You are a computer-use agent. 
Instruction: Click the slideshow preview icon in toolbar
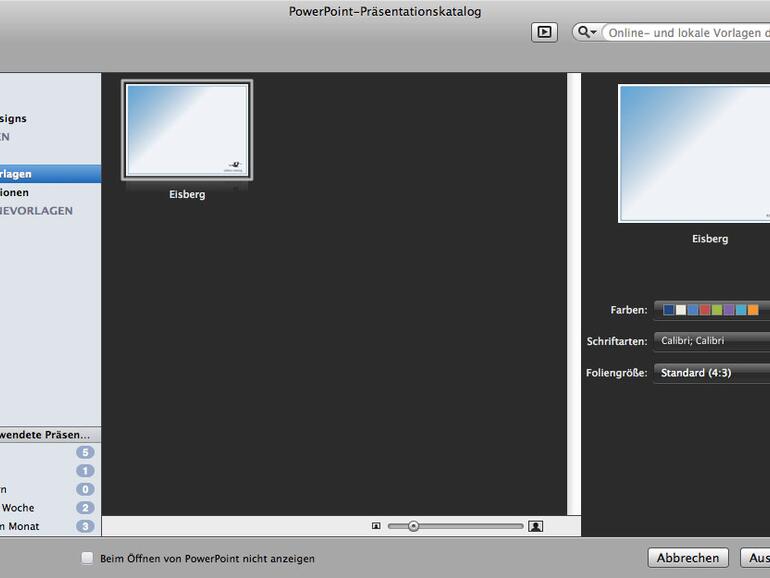pos(544,32)
